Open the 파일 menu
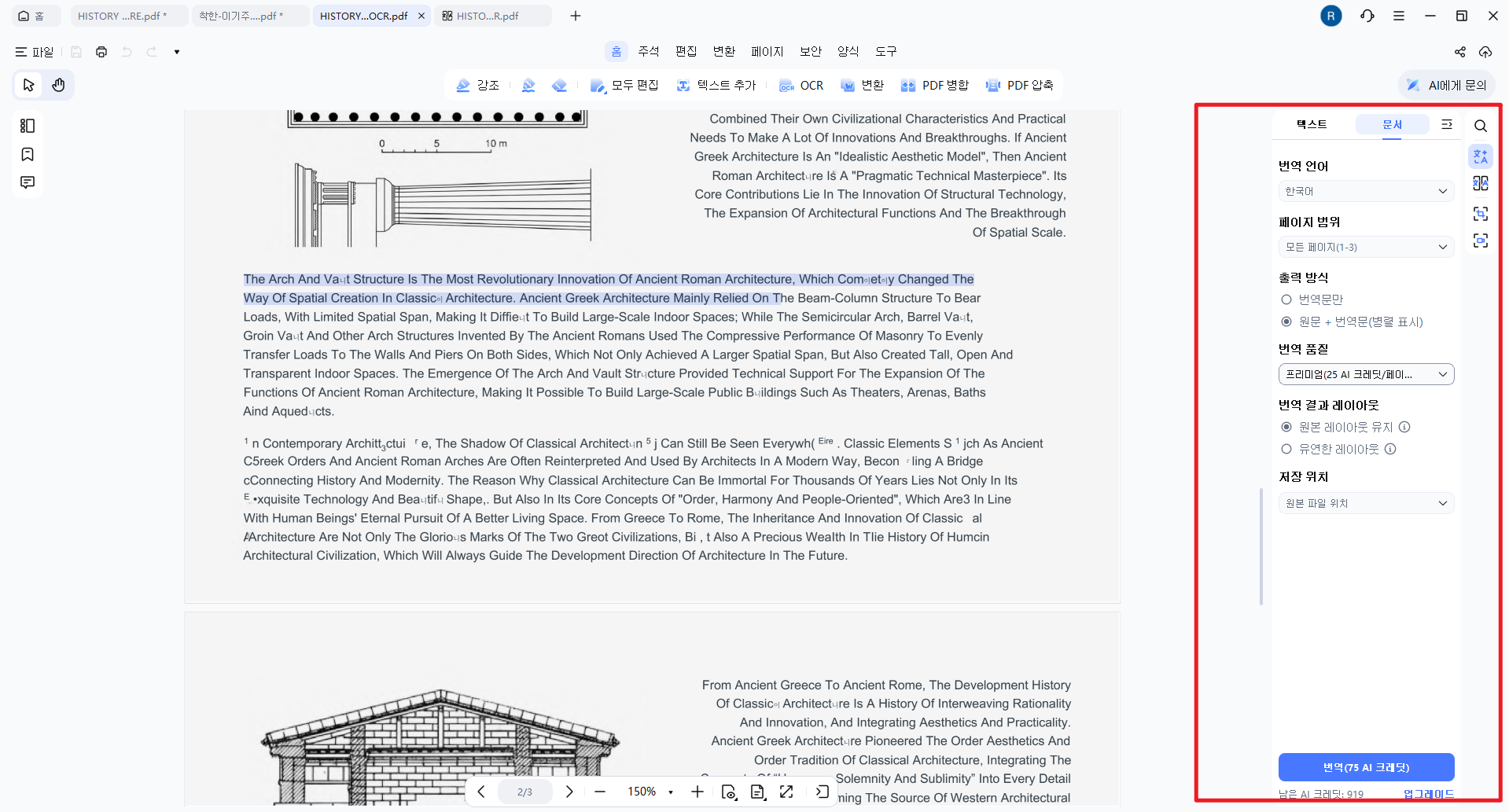Viewport: 1509px width, 812px height. 35,52
